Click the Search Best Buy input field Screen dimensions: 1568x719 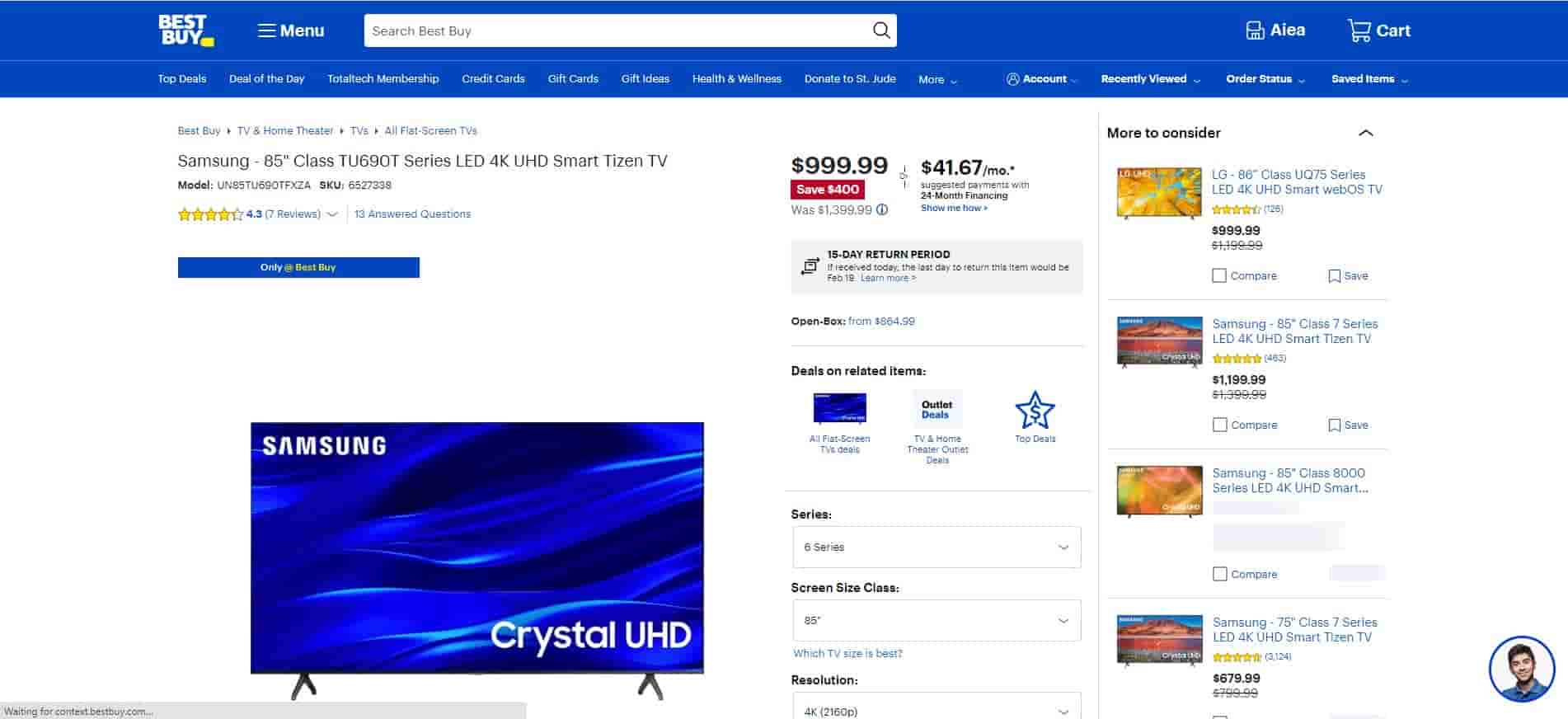tap(614, 31)
